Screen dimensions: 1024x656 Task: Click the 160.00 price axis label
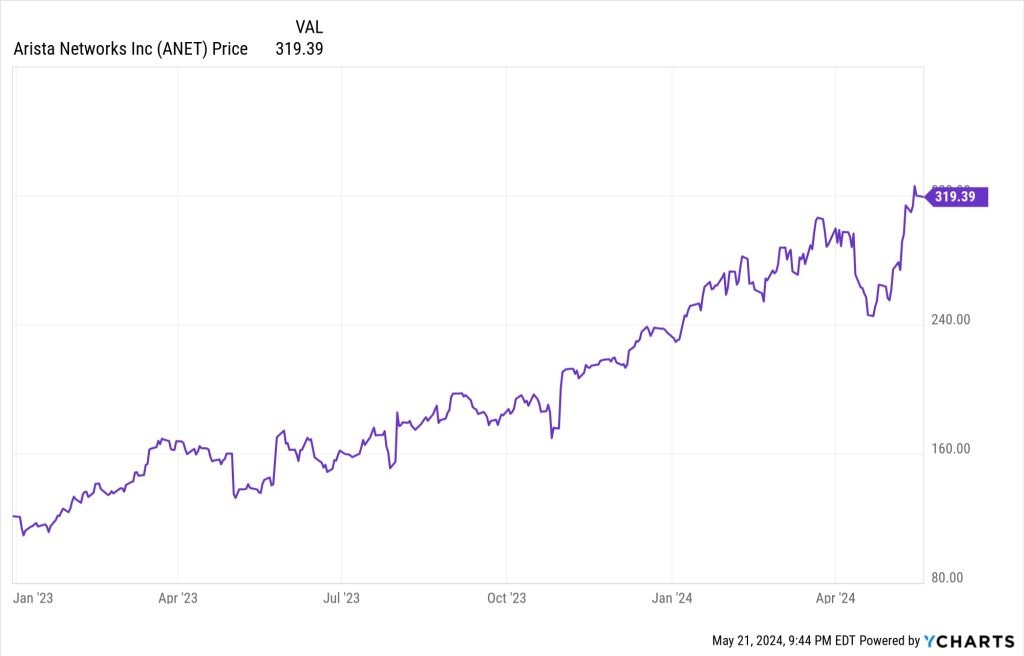coord(950,449)
